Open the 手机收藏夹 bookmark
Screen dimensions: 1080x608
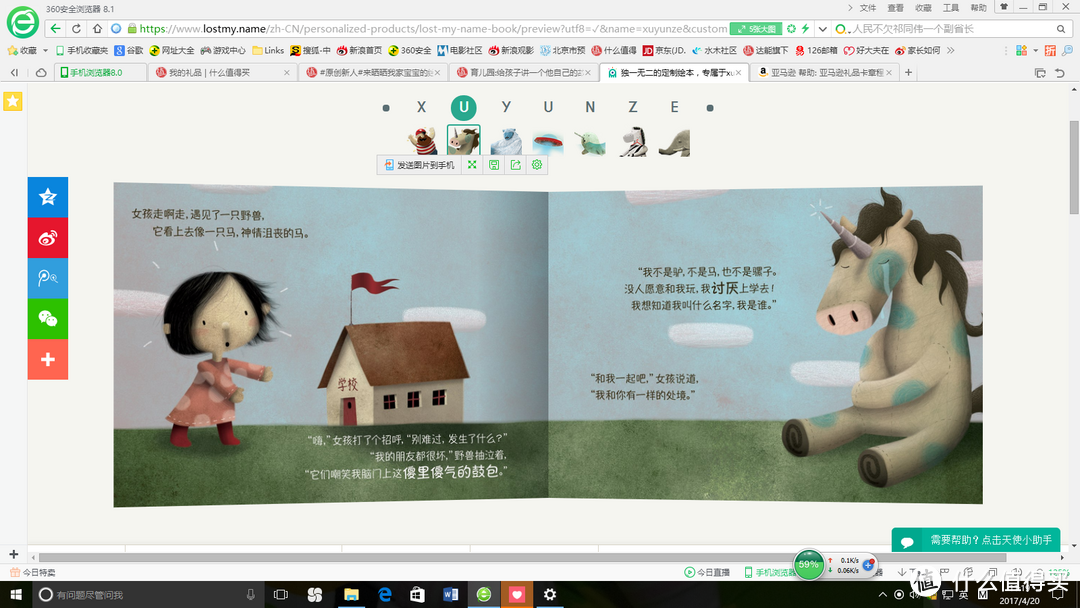coord(81,50)
